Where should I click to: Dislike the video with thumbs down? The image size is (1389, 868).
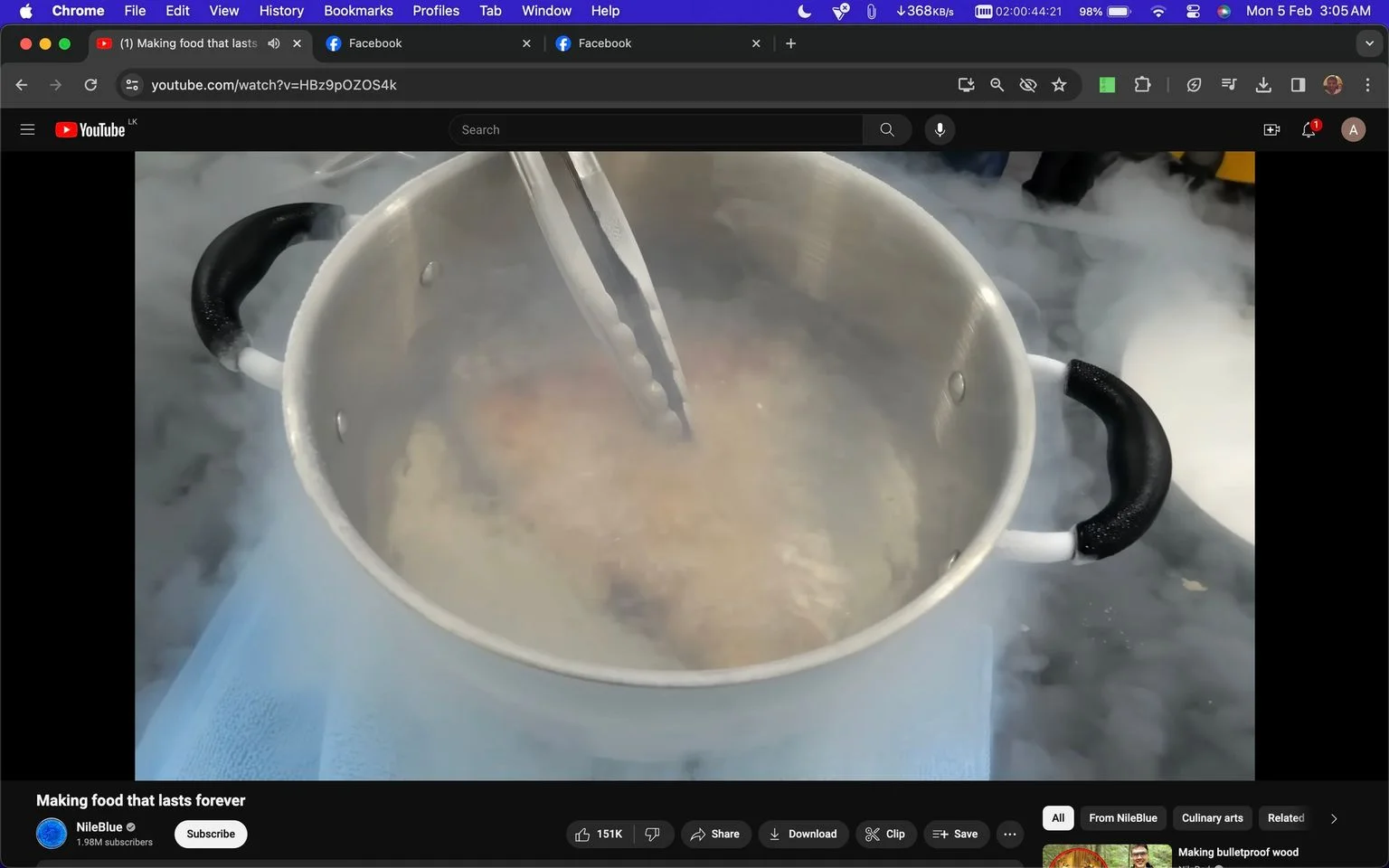[653, 834]
